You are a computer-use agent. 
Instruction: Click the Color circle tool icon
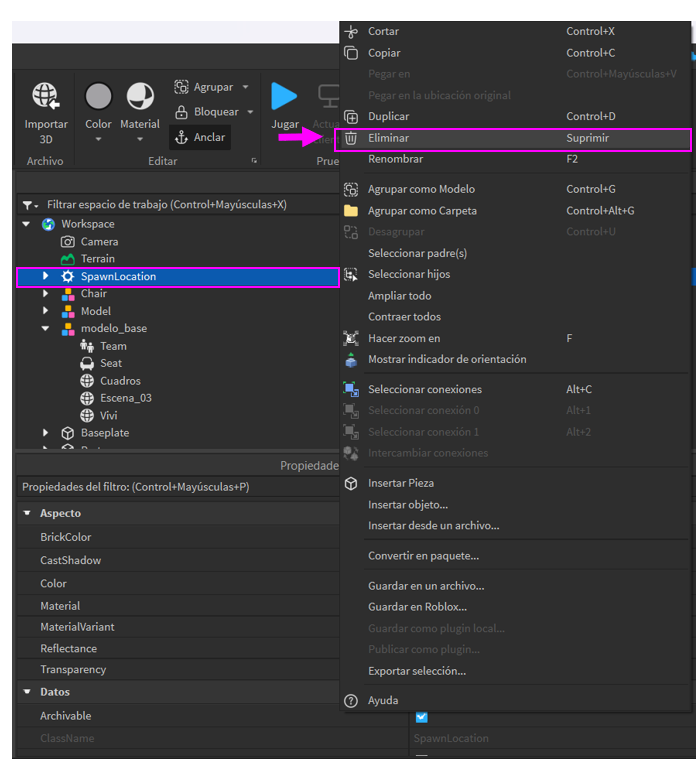(98, 96)
